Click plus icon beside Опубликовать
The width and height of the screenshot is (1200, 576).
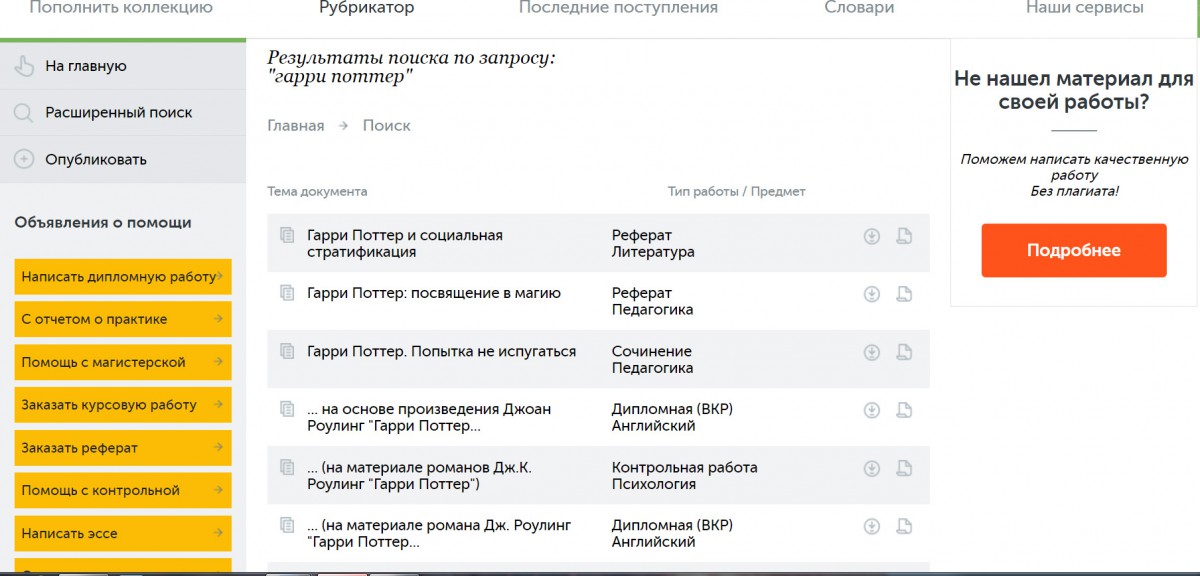23,159
